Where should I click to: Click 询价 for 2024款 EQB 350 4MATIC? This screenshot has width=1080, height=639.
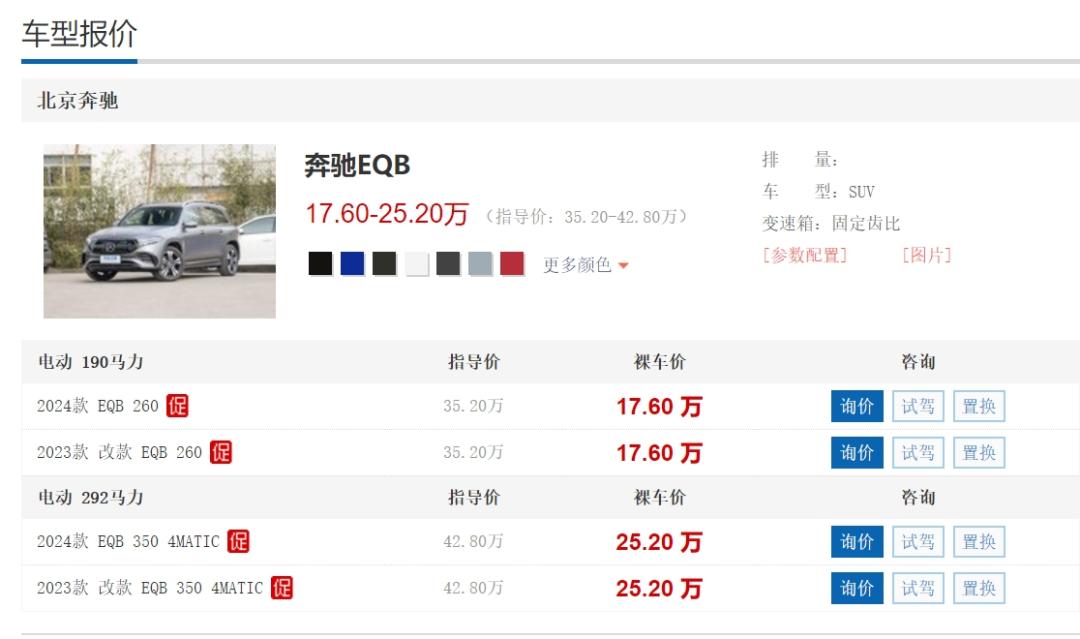pyautogui.click(x=857, y=541)
